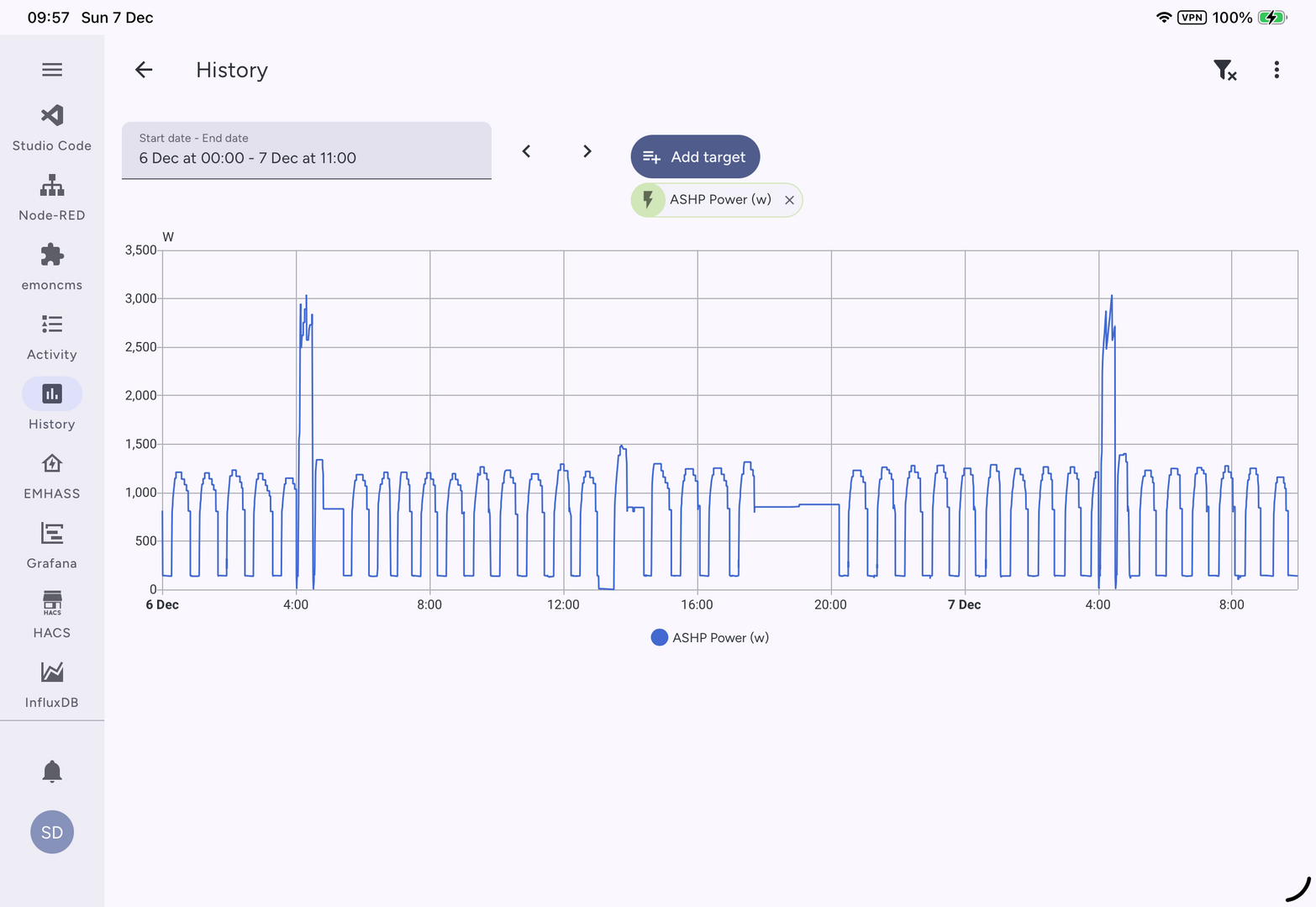The image size is (1316, 907).
Task: Show notifications via bell icon
Action: click(52, 771)
